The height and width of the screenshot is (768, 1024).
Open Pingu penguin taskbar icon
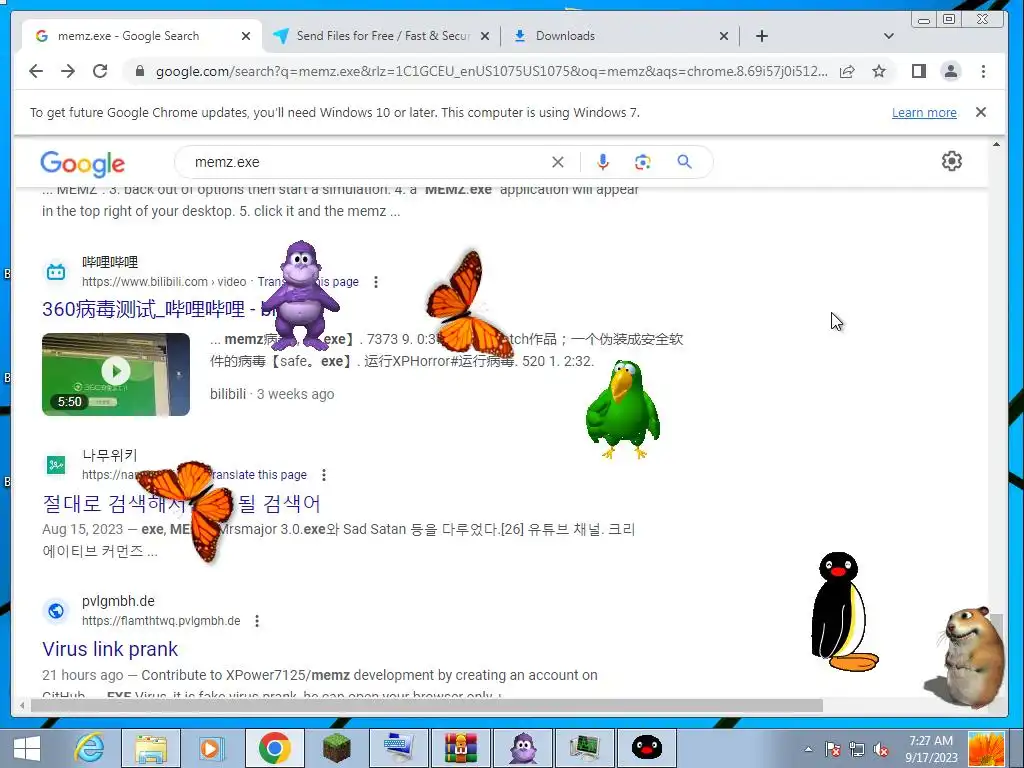tap(647, 748)
